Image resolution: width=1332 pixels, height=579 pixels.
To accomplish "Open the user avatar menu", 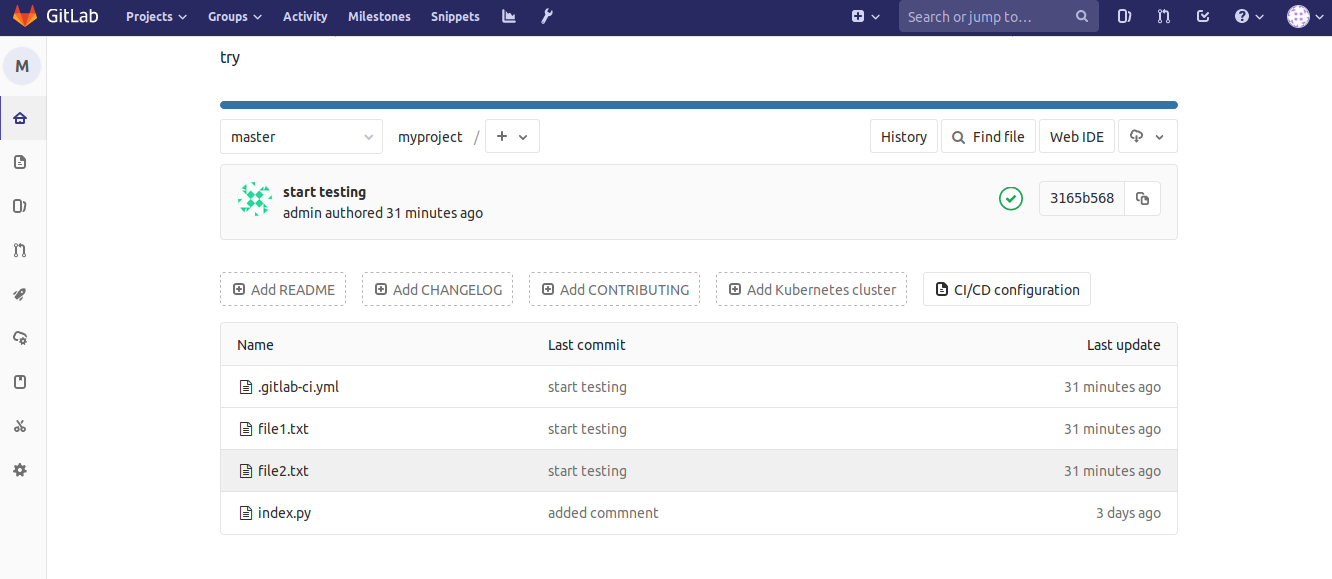I will (1304, 16).
